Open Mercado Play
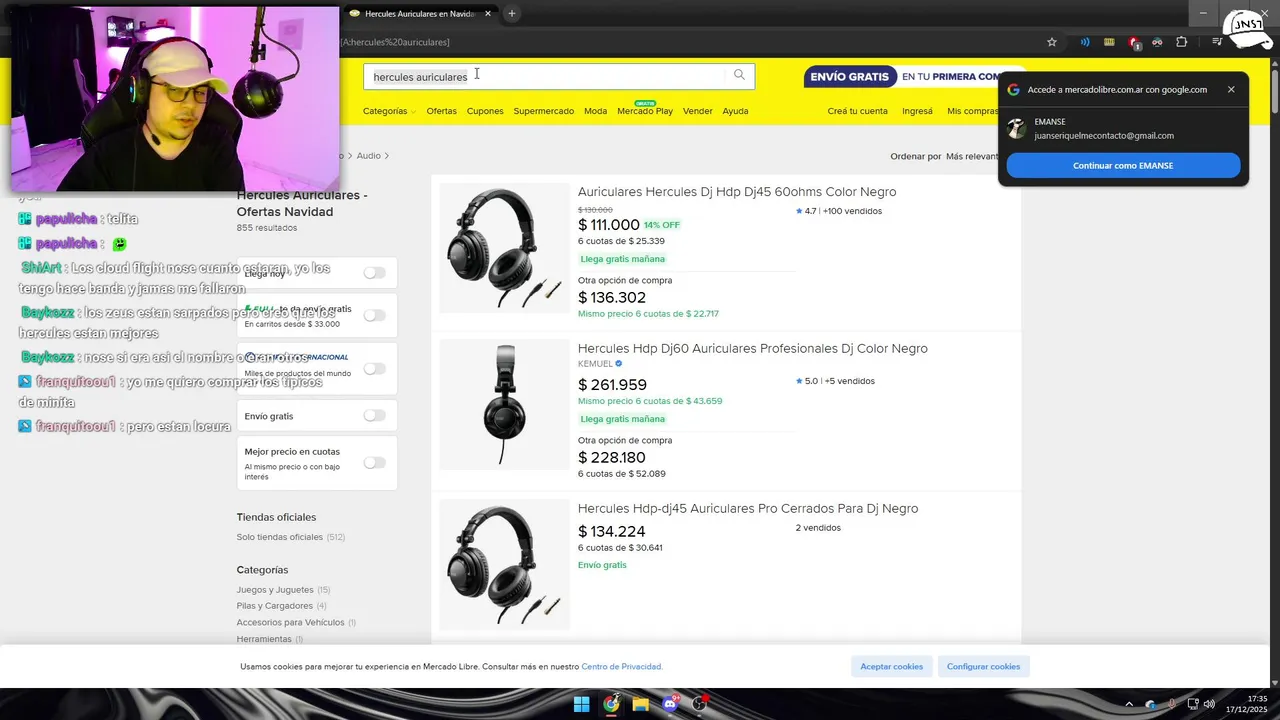 point(645,111)
